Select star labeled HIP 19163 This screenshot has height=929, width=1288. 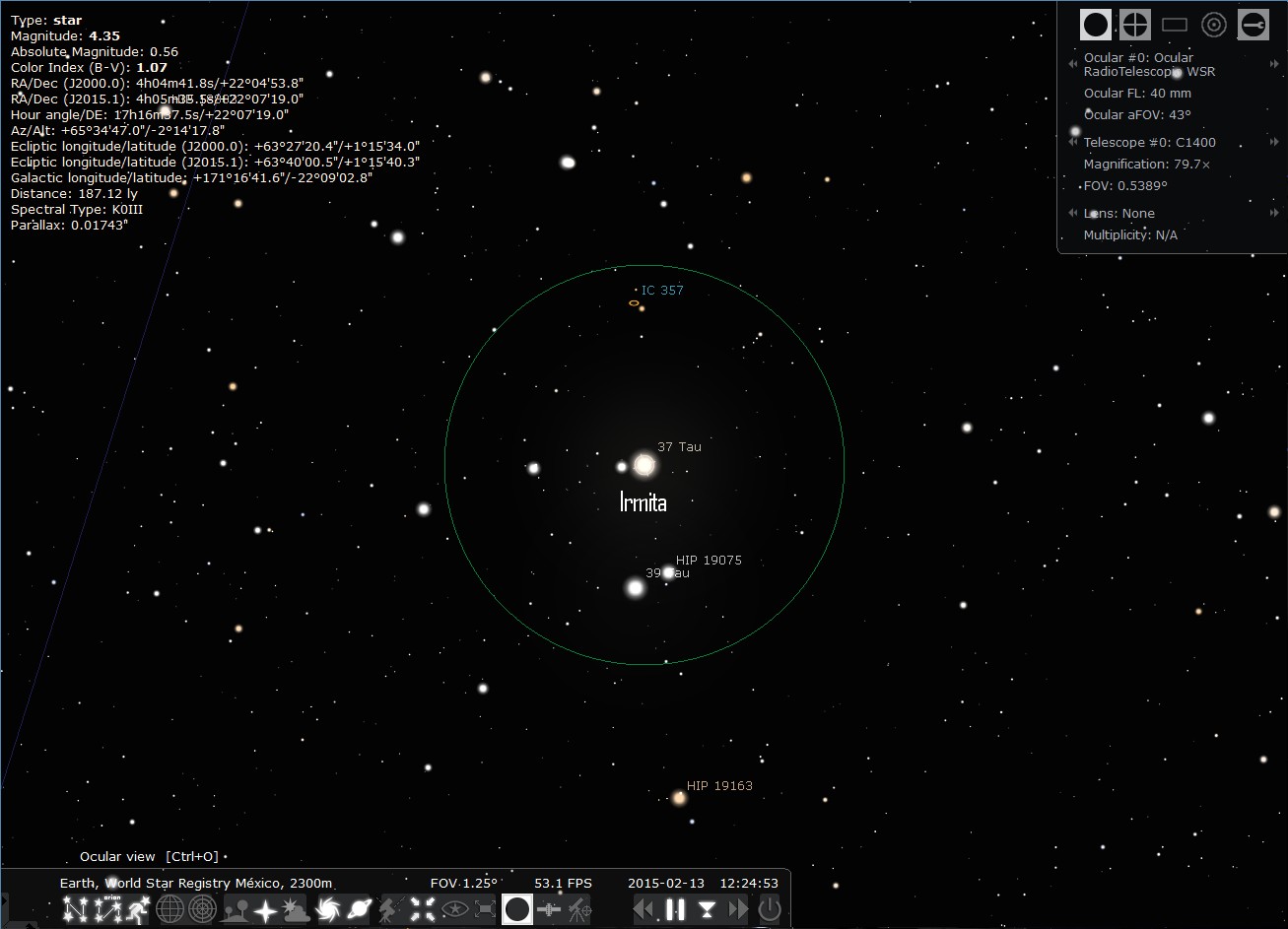click(679, 798)
